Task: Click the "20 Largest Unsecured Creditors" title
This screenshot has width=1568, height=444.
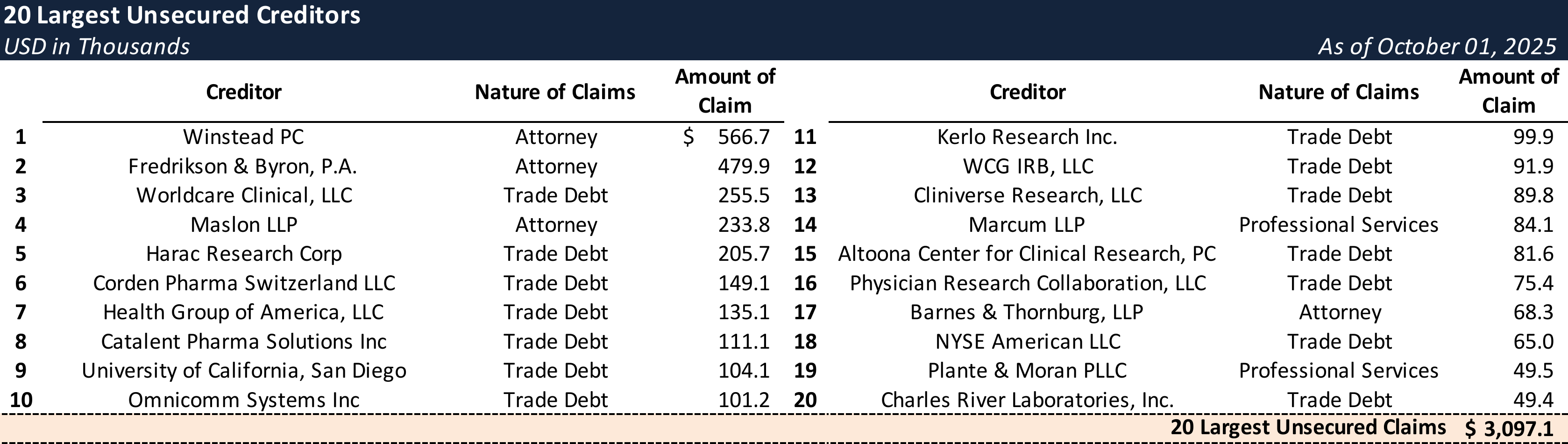Action: 182,16
